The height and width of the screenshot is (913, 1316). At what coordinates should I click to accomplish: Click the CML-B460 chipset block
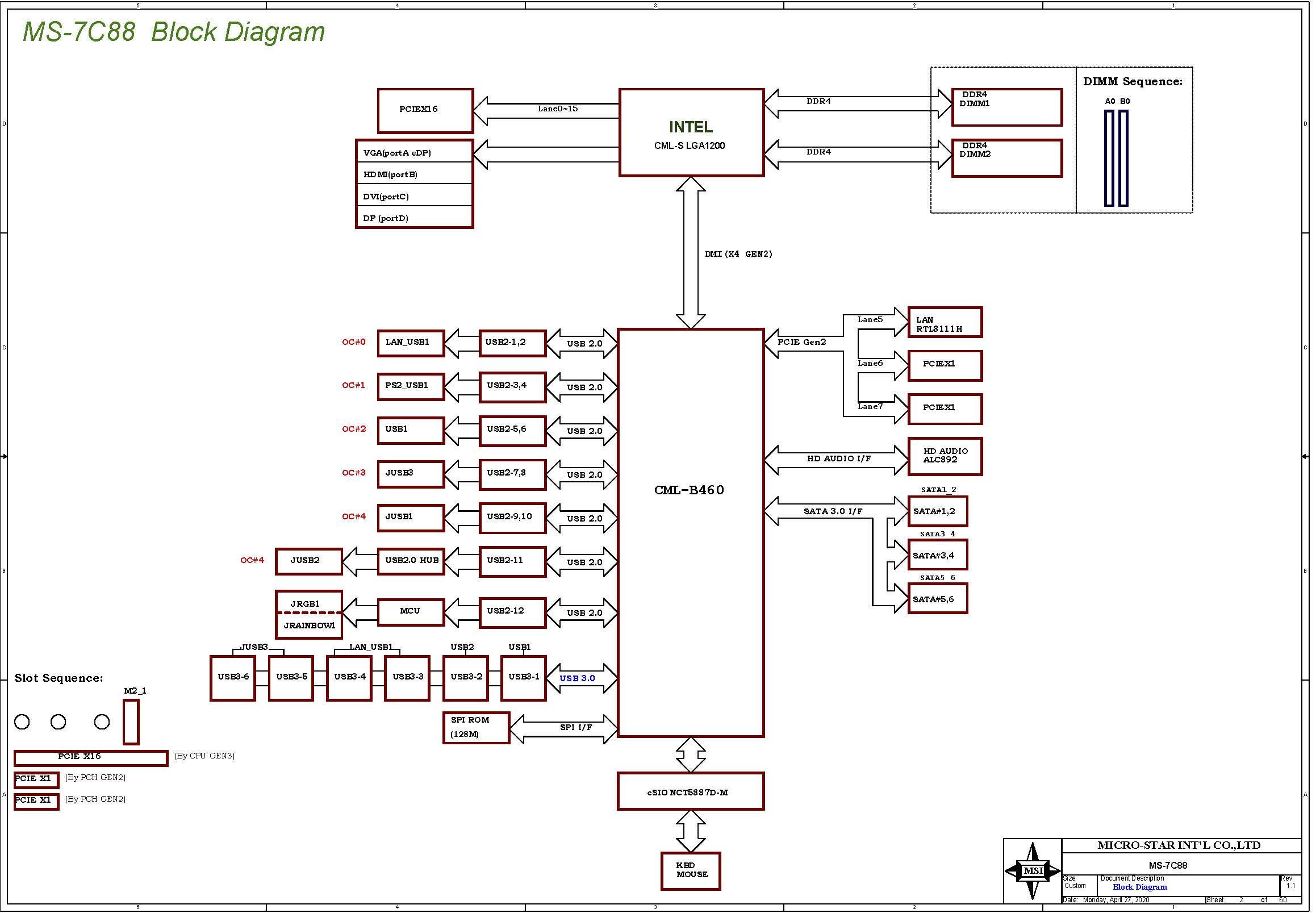coord(690,532)
